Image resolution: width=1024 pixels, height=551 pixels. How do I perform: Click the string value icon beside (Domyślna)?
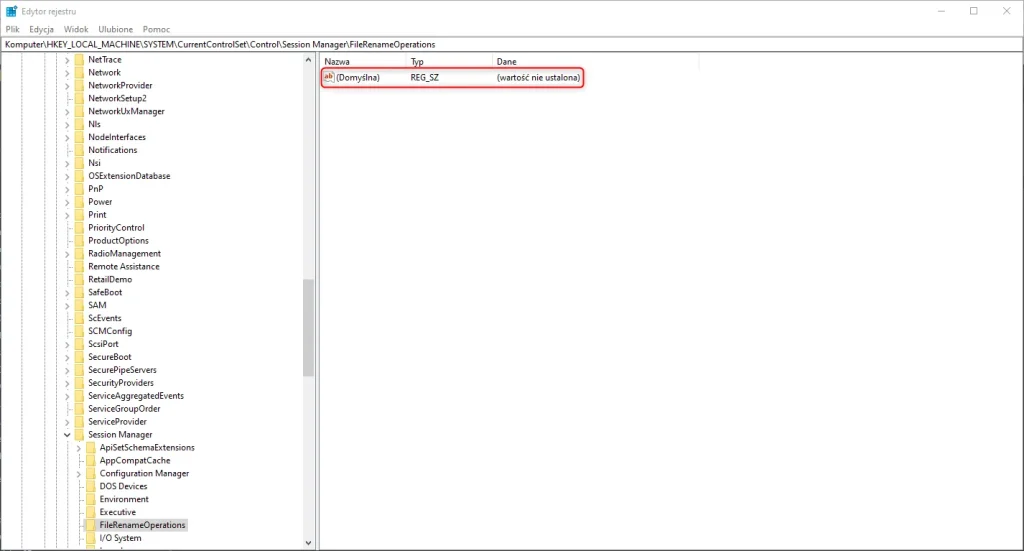pyautogui.click(x=329, y=77)
